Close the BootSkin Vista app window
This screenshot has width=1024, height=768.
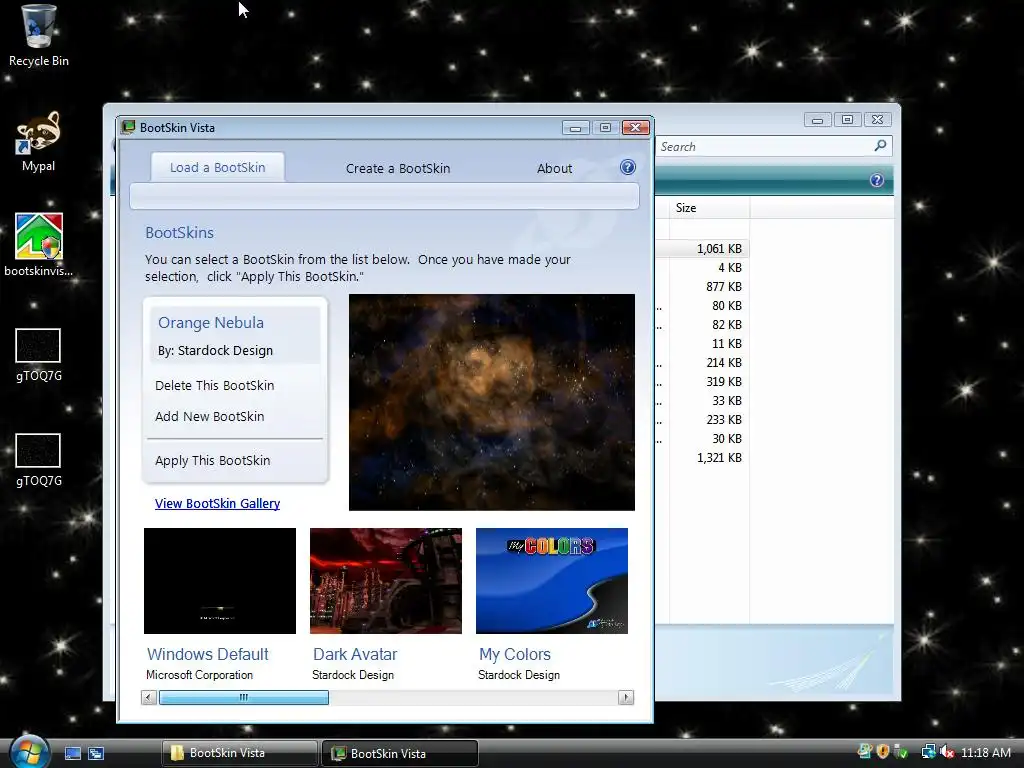(x=635, y=127)
